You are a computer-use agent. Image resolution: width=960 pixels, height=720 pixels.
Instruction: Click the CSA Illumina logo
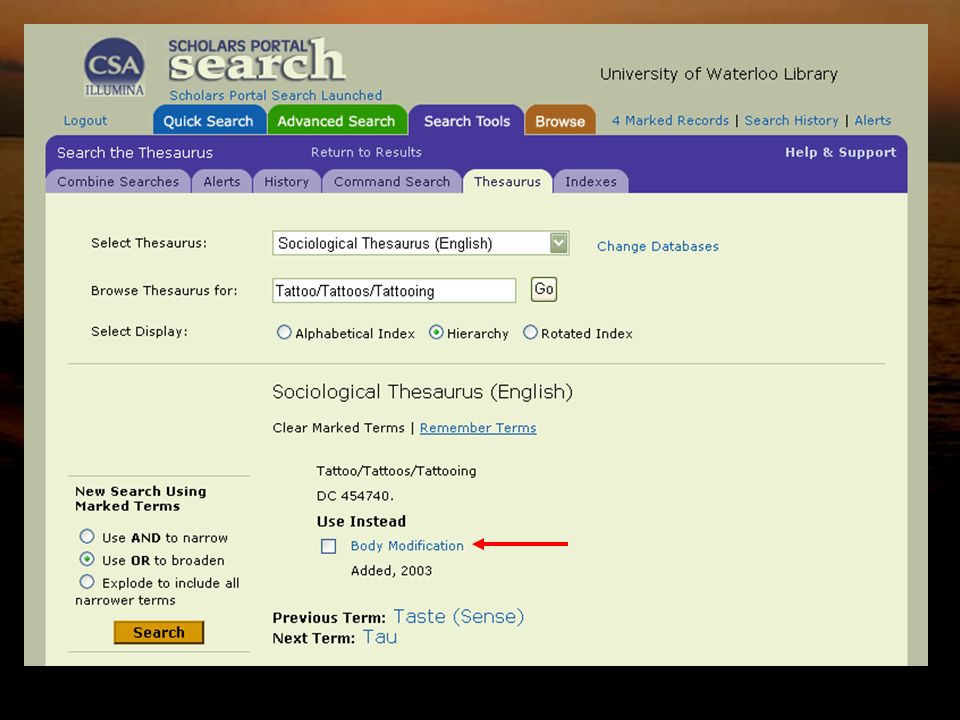point(114,67)
